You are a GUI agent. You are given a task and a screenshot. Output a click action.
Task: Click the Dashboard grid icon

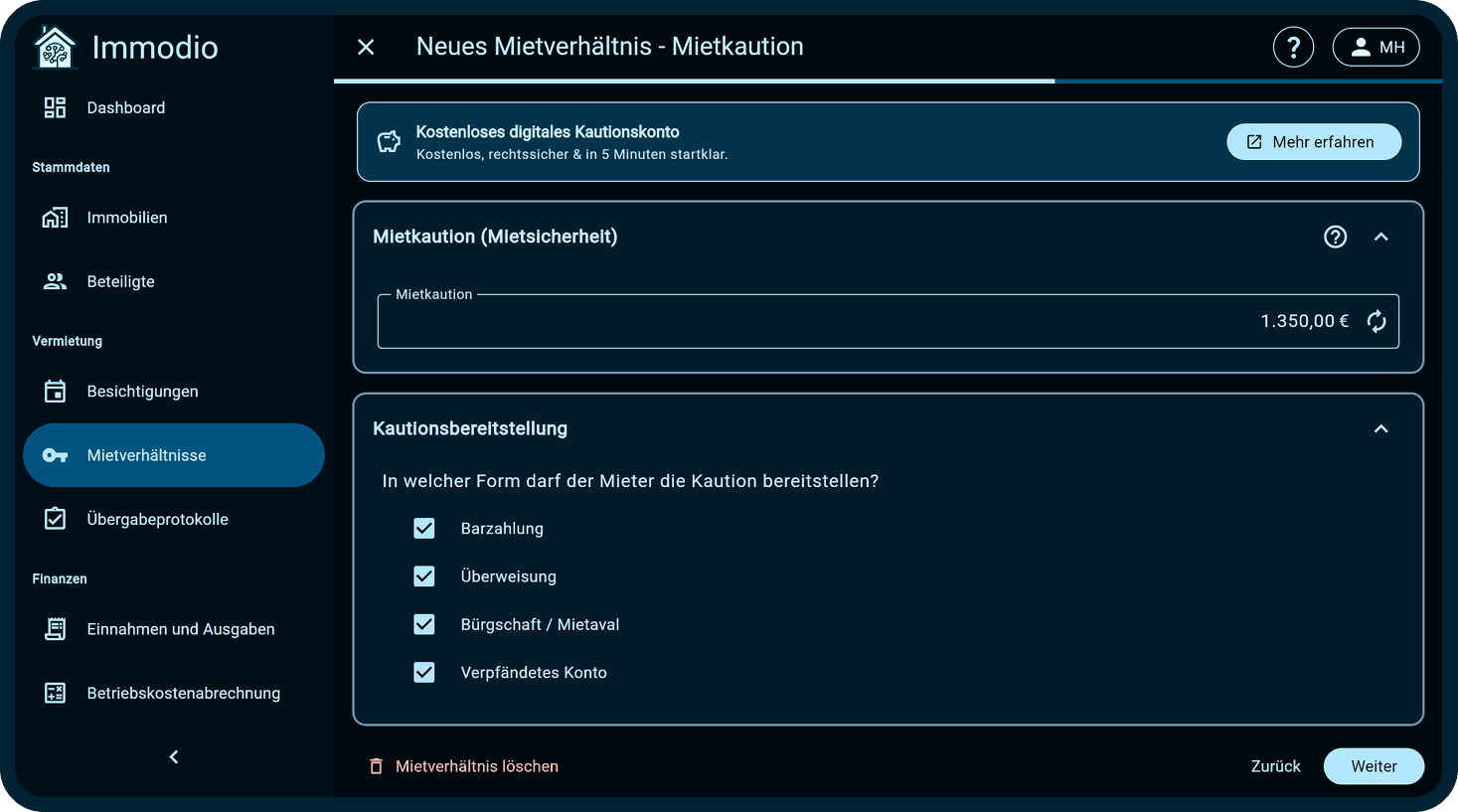pos(55,107)
